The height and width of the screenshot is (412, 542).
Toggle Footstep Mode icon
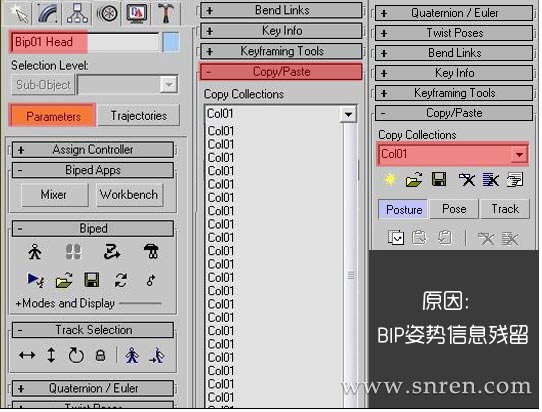pyautogui.click(x=73, y=252)
